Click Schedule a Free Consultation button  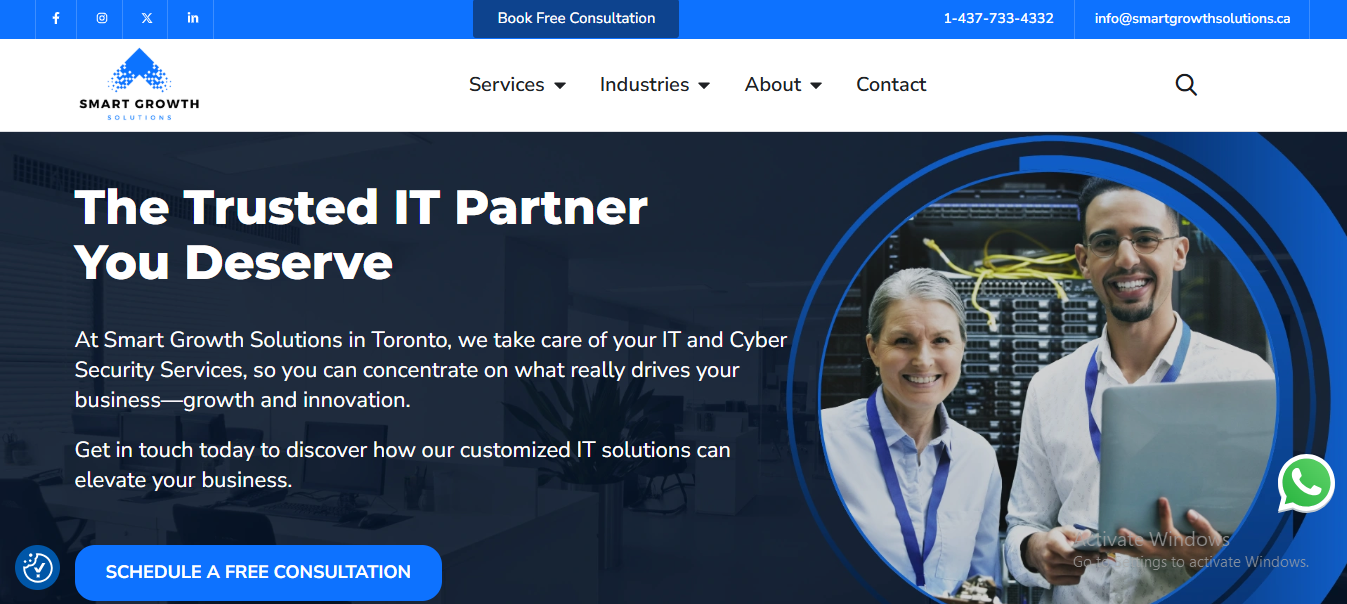(x=258, y=572)
